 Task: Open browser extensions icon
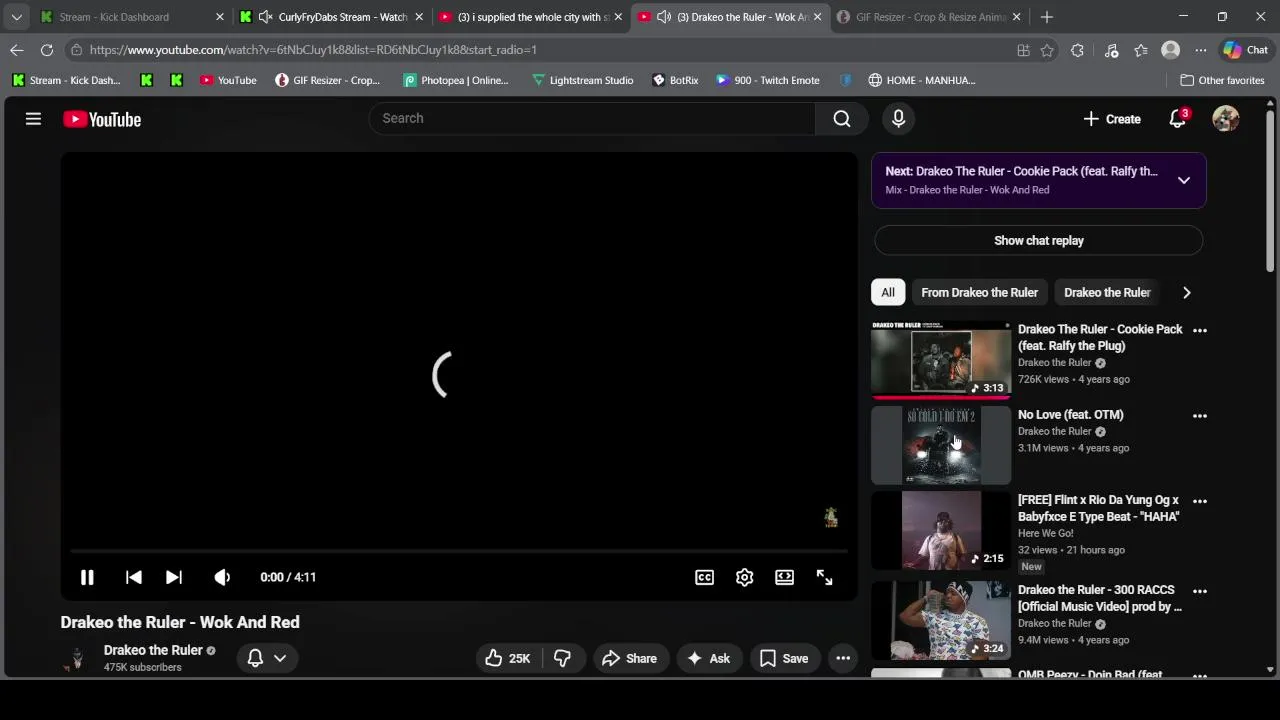tap(1077, 50)
